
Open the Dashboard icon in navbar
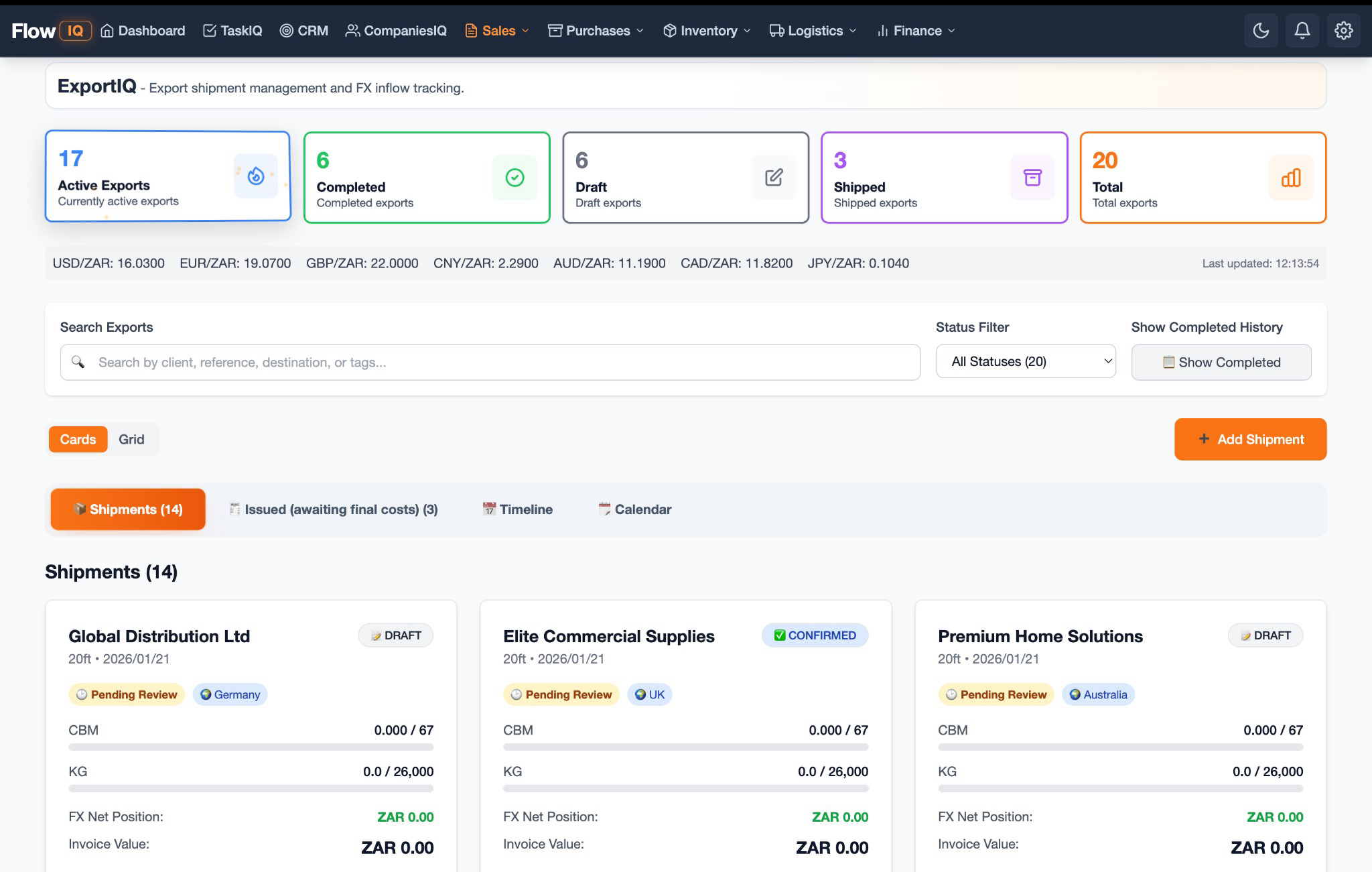click(x=107, y=30)
